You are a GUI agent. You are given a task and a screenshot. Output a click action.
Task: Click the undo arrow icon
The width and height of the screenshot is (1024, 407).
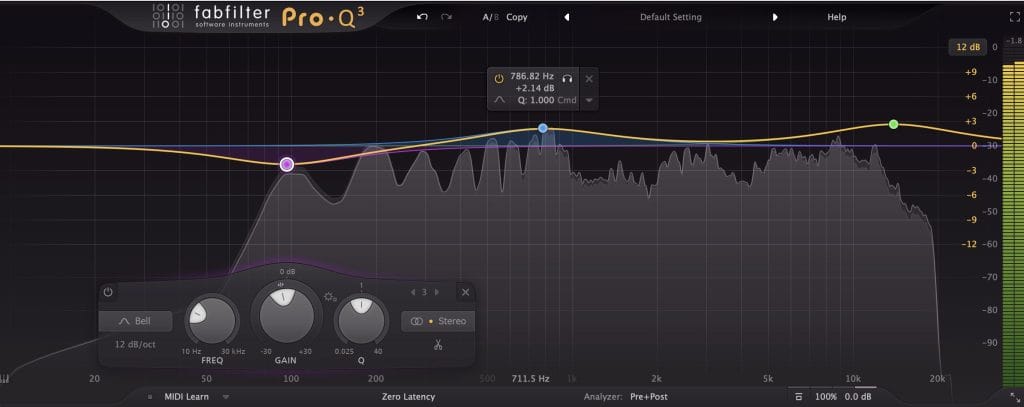click(x=424, y=17)
